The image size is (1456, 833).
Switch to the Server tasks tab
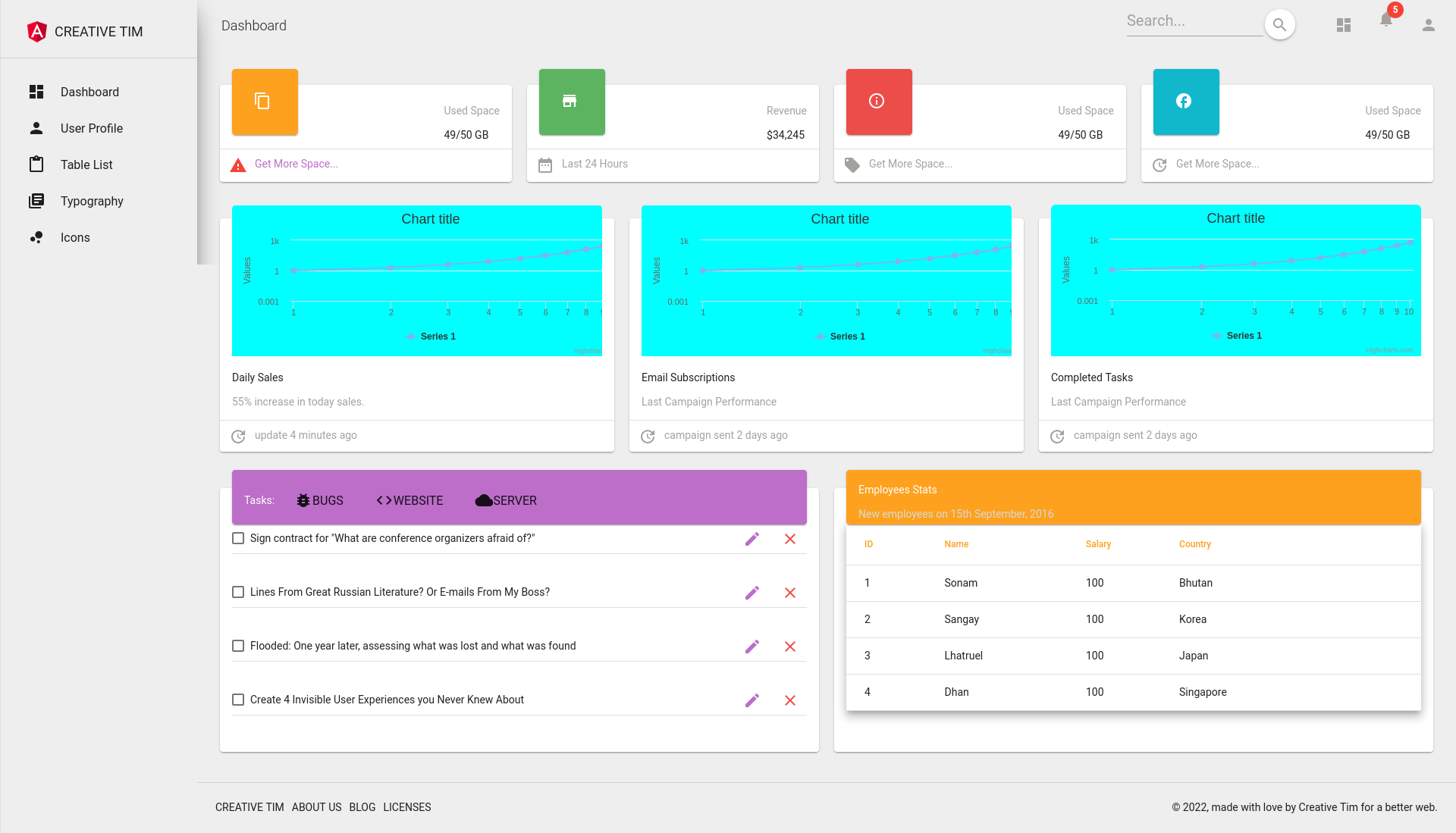506,500
